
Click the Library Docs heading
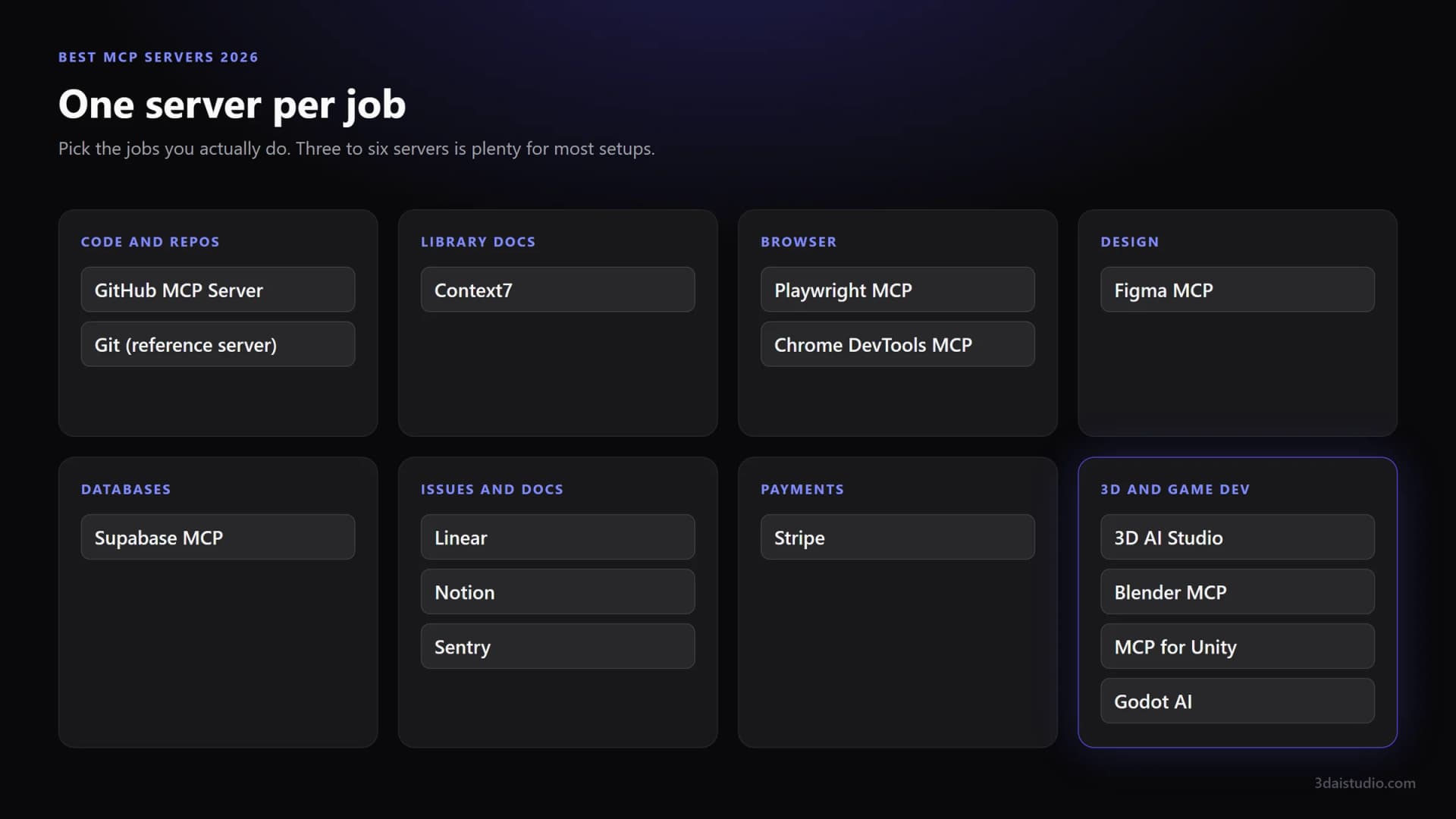[478, 242]
